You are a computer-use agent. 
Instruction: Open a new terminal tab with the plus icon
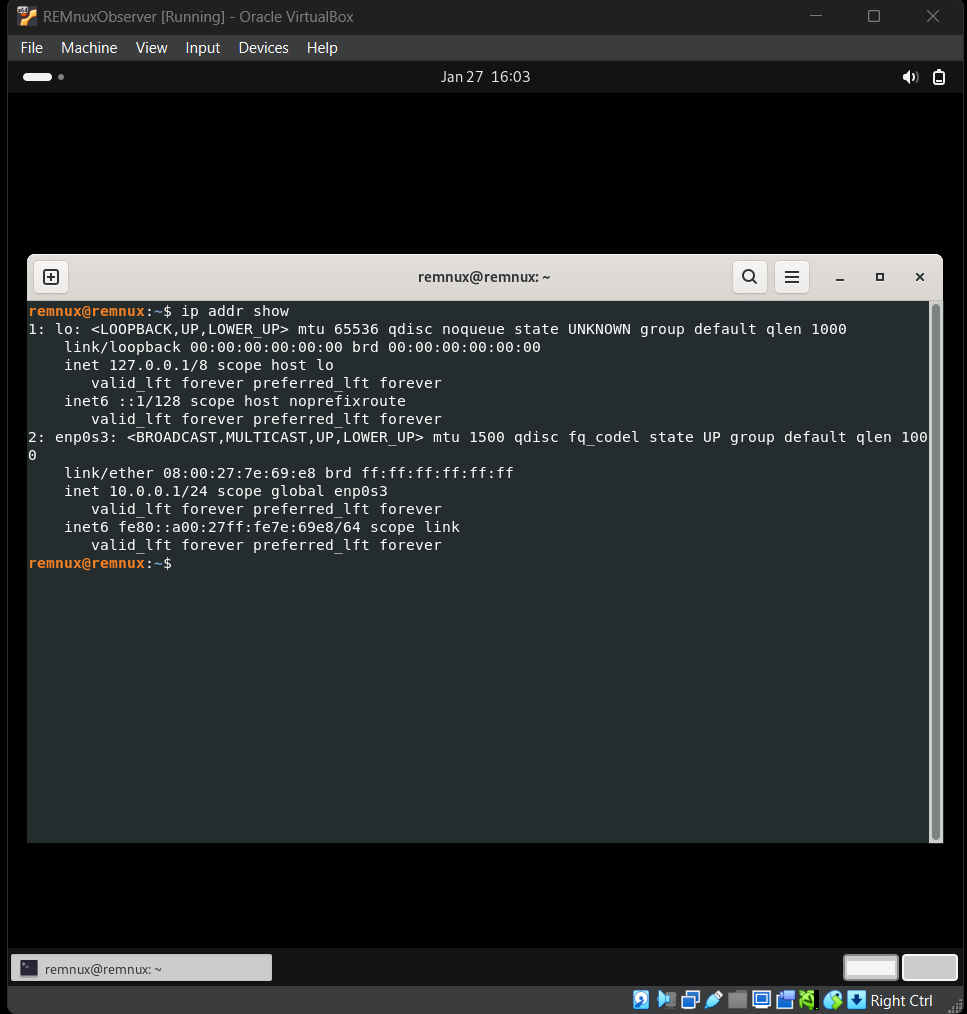click(50, 277)
